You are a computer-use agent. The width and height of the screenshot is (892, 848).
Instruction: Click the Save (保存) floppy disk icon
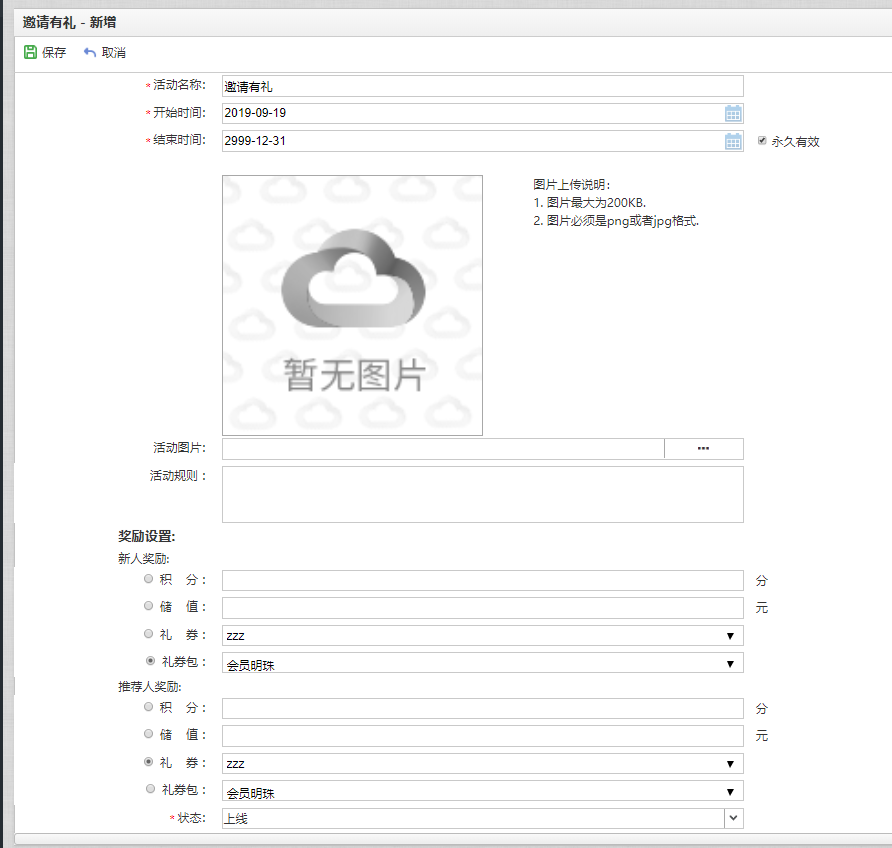click(x=30, y=52)
